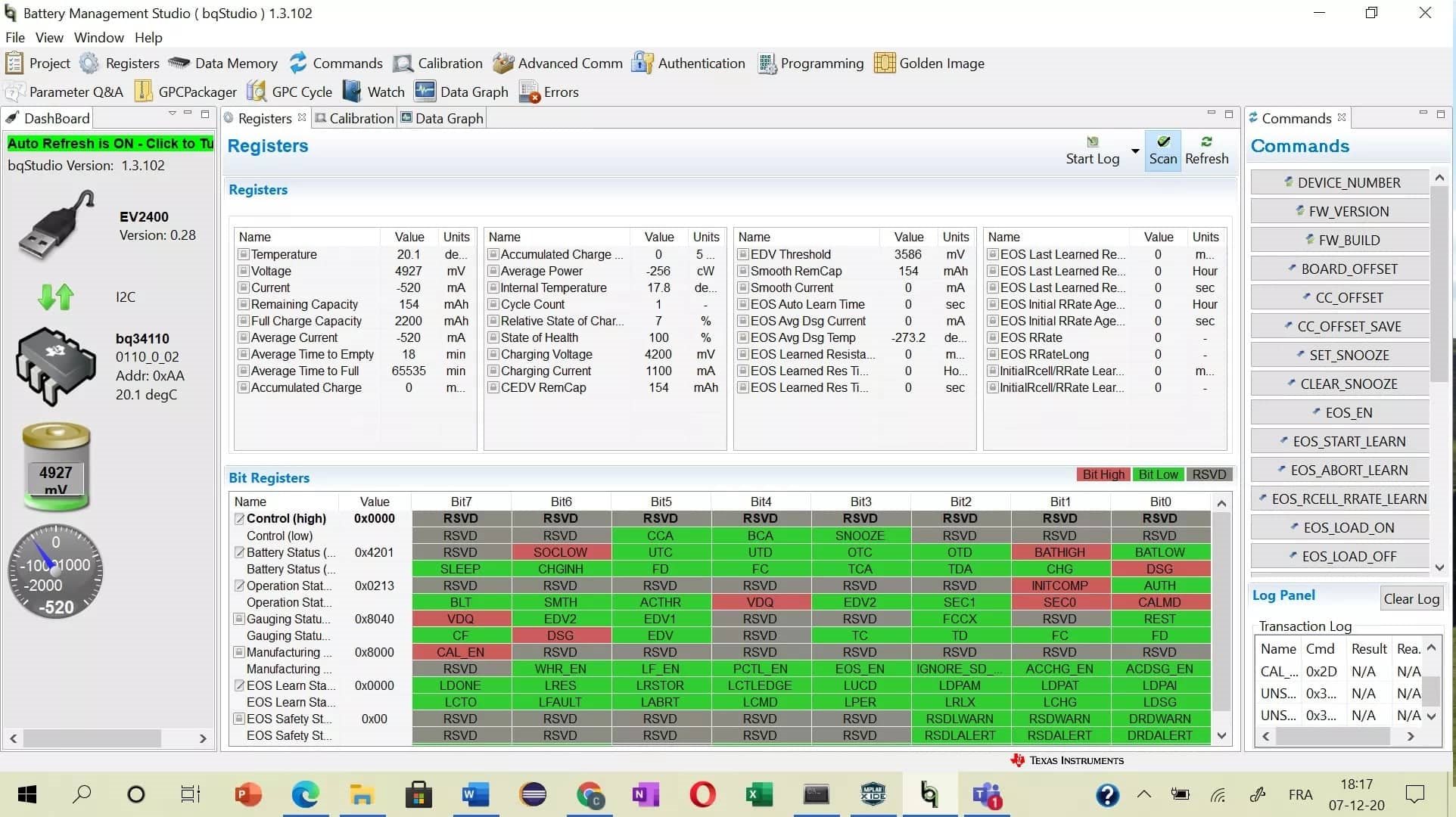Toggle the Cycle Count checkbox
The height and width of the screenshot is (817, 1456).
(x=493, y=305)
